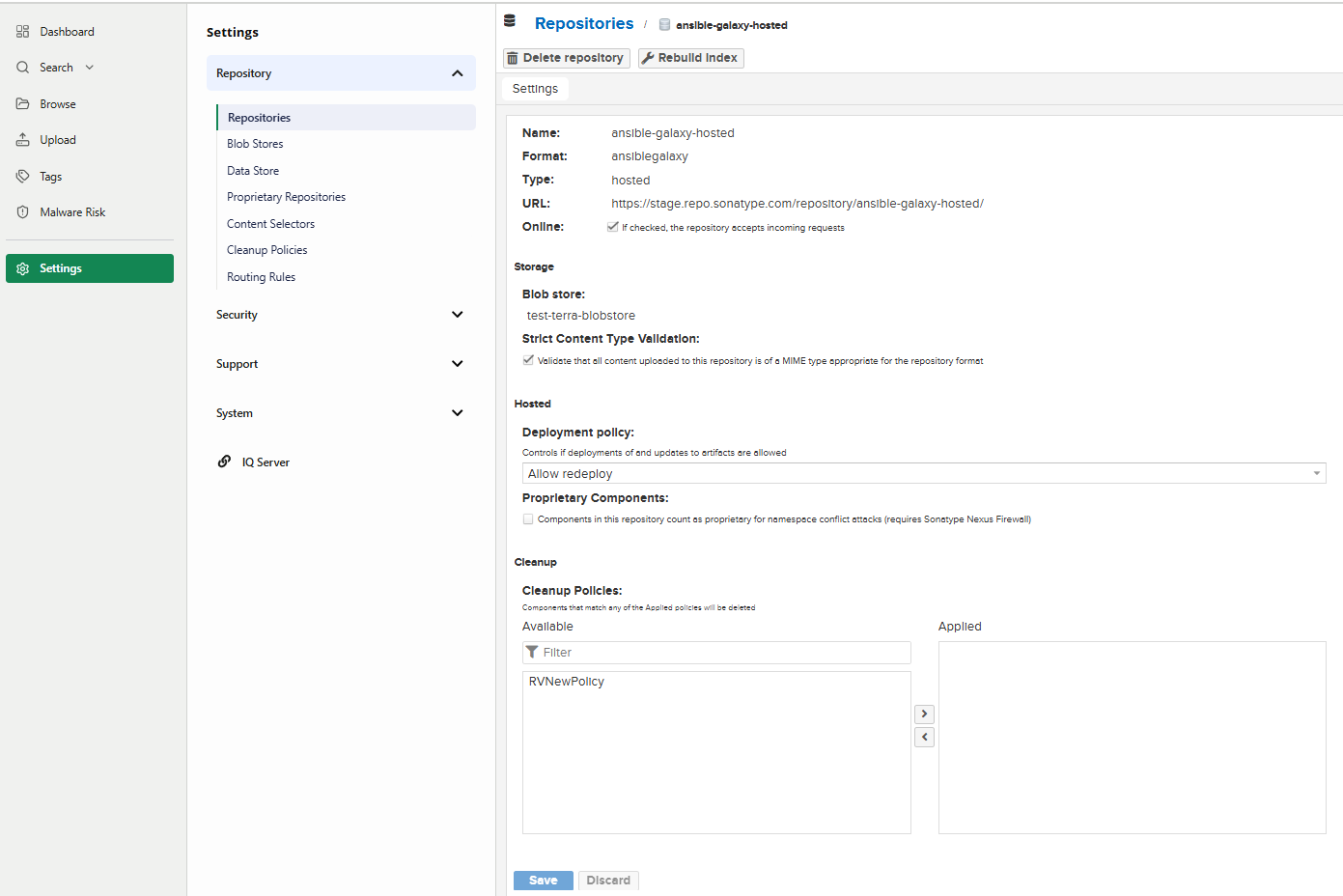Click the ansible-galaxy-hosted breadcrumb database icon
1343x896 pixels.
pyautogui.click(x=664, y=25)
